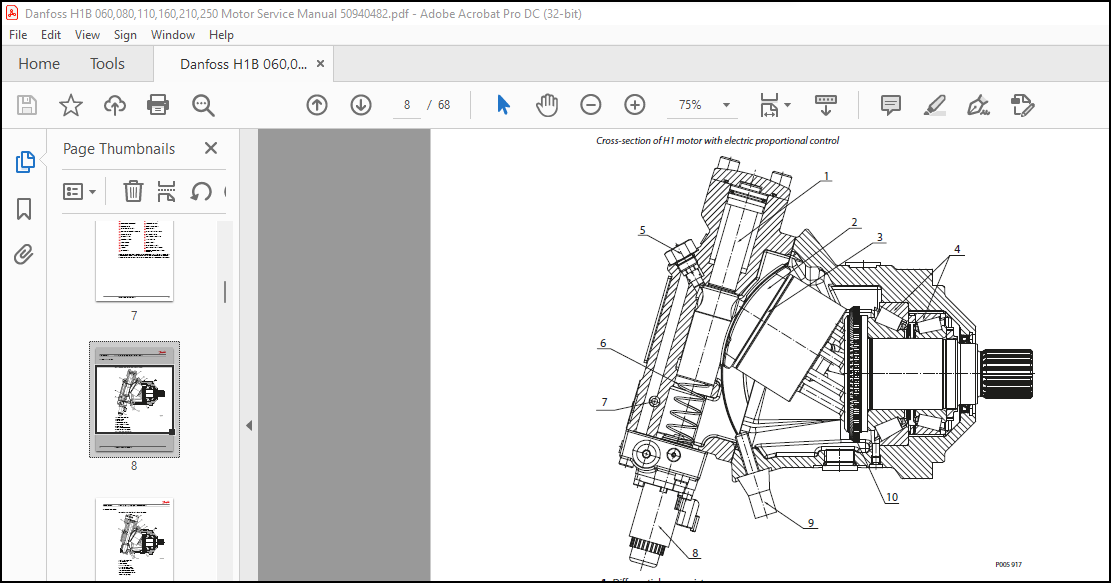Click the '68' total page count
Image resolution: width=1111 pixels, height=583 pixels.
(444, 105)
